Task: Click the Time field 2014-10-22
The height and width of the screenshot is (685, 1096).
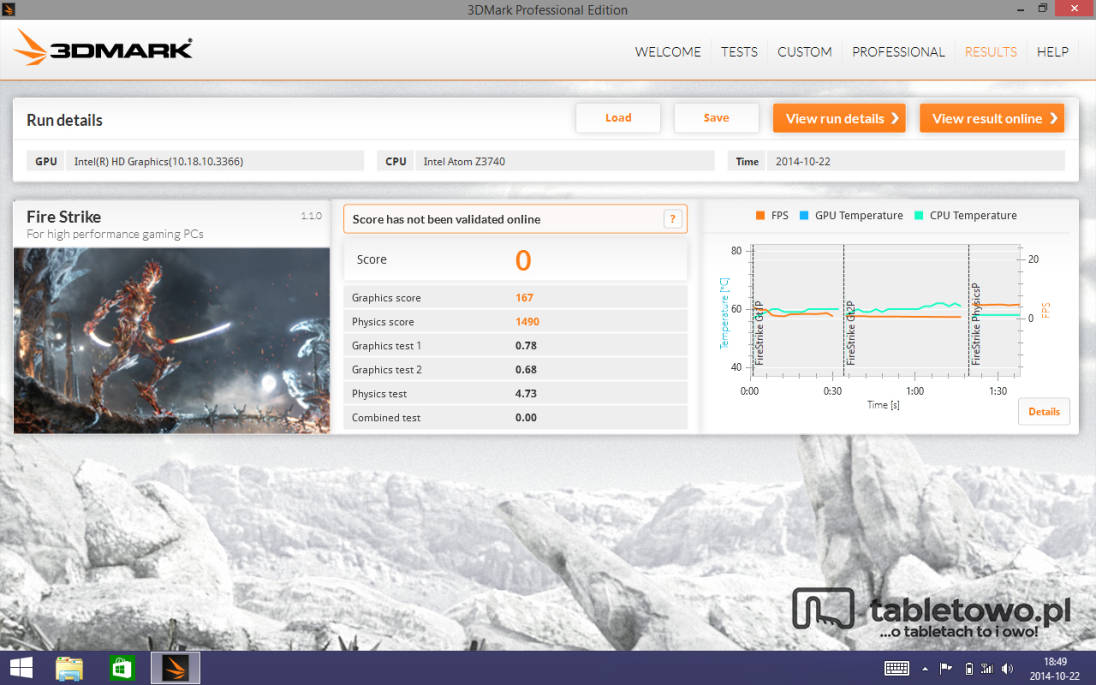Action: pos(916,161)
